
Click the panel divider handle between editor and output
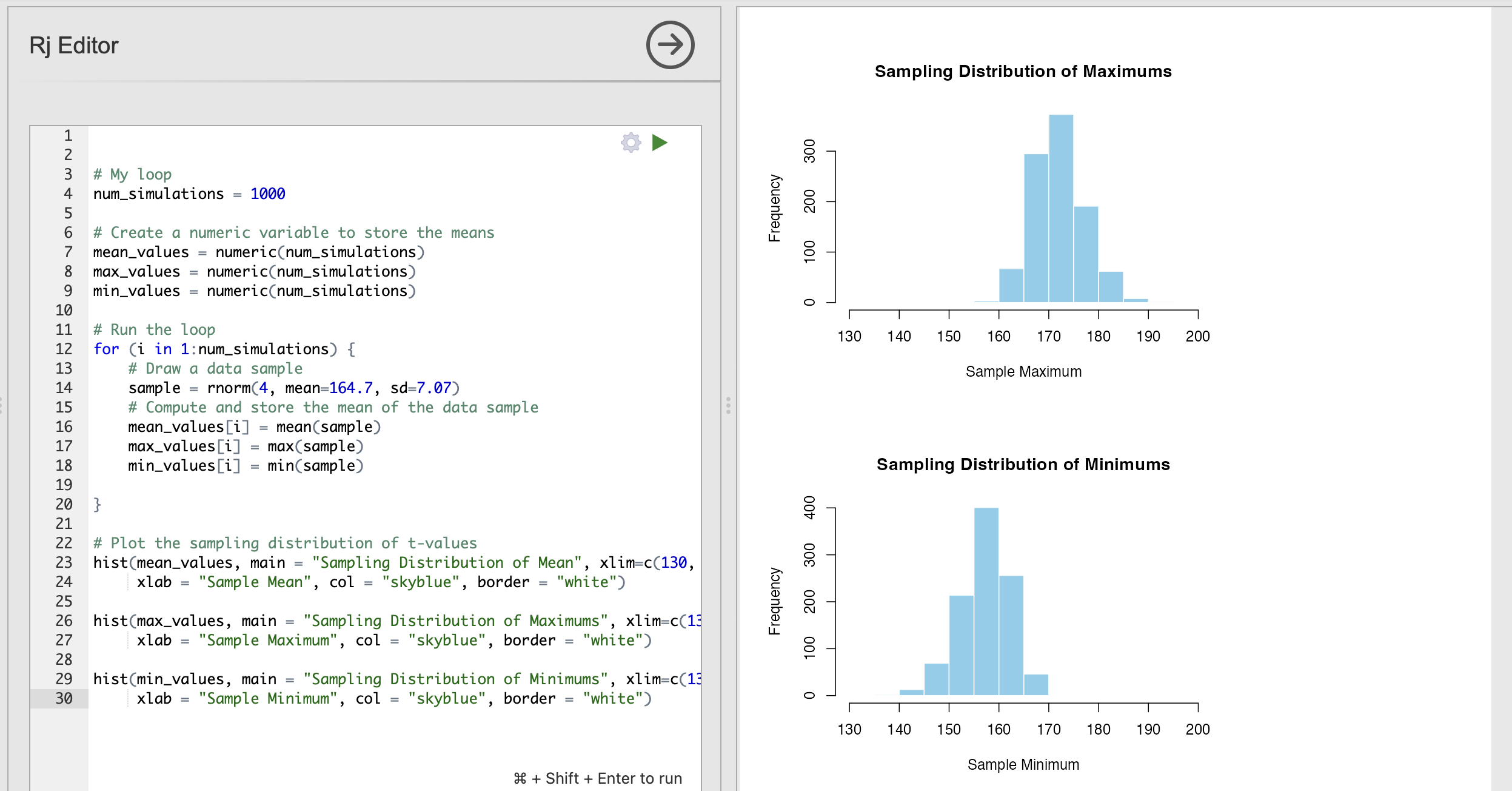coord(728,405)
